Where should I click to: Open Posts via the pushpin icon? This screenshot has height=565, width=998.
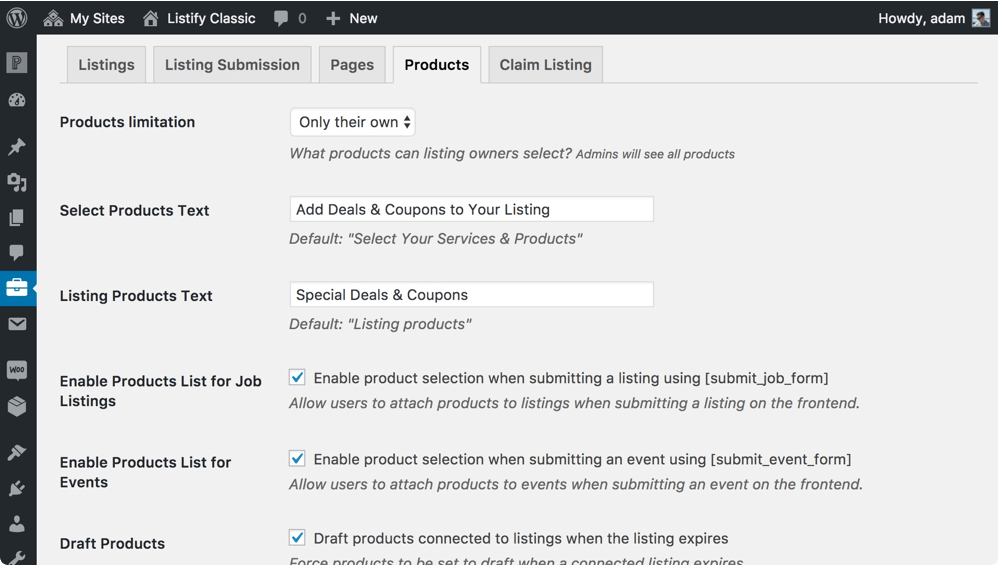click(17, 146)
